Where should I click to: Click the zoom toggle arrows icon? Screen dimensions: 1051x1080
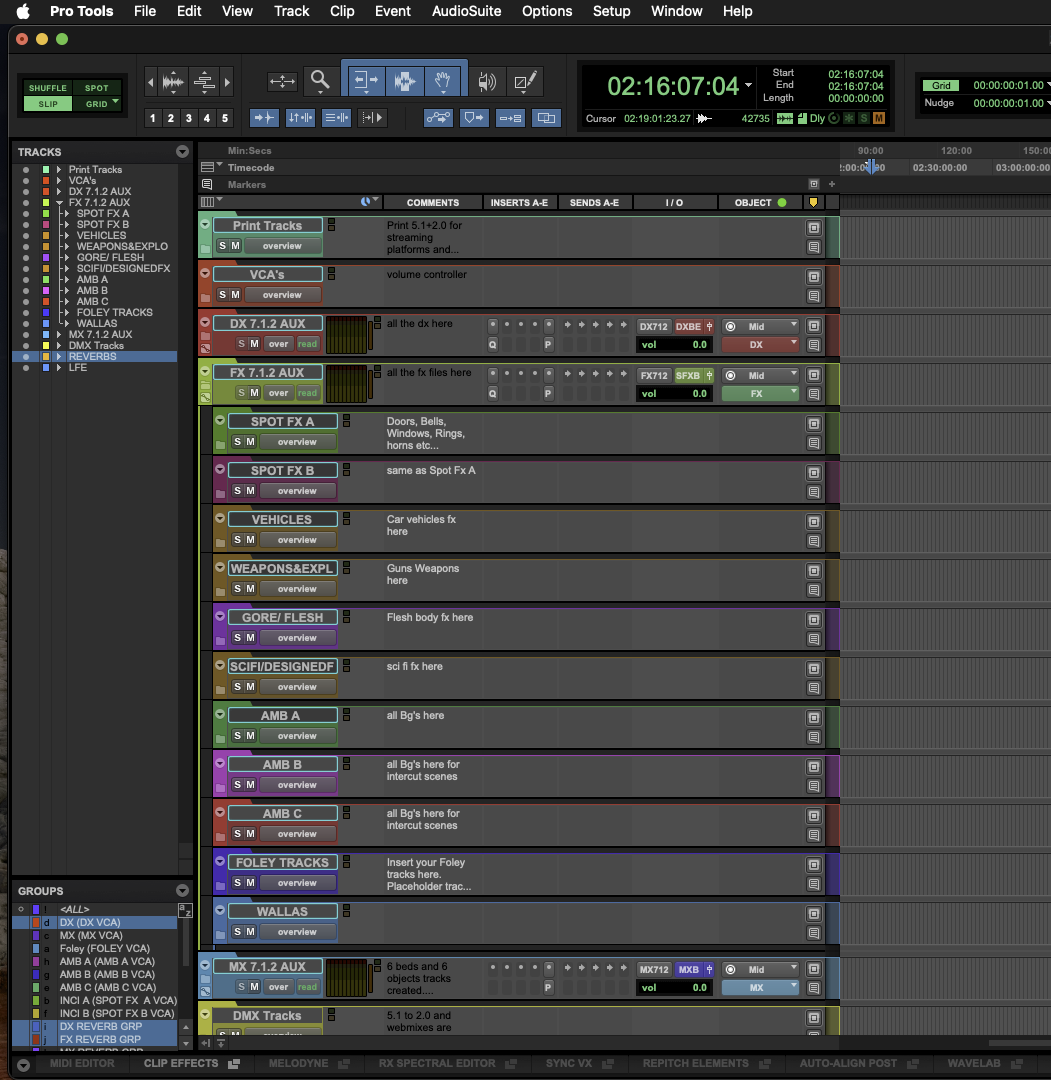[282, 82]
